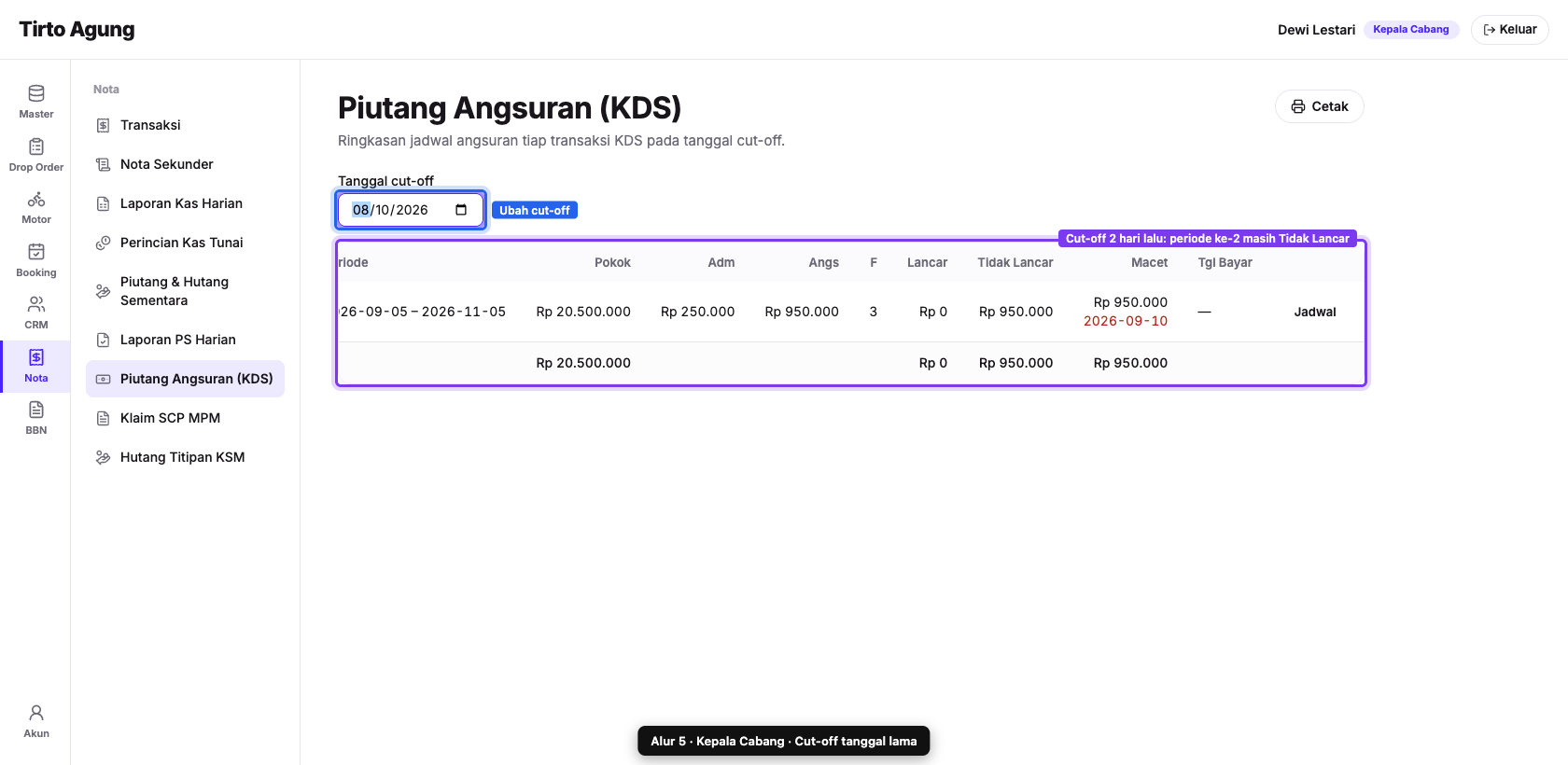The width and height of the screenshot is (1568, 765).
Task: Click the month part of the cut-off date
Action: click(361, 210)
